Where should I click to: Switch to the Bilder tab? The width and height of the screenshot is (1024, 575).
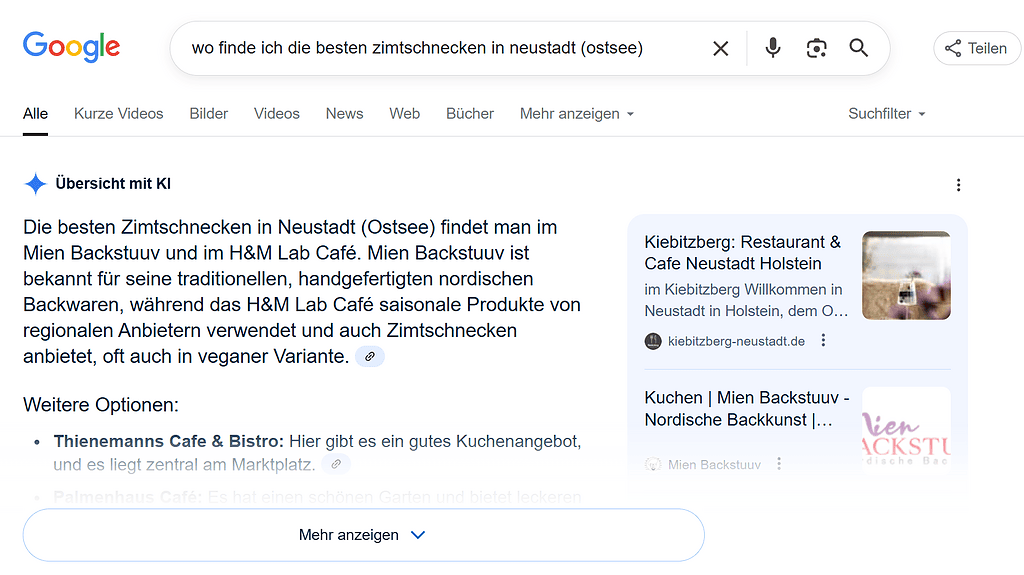point(208,114)
